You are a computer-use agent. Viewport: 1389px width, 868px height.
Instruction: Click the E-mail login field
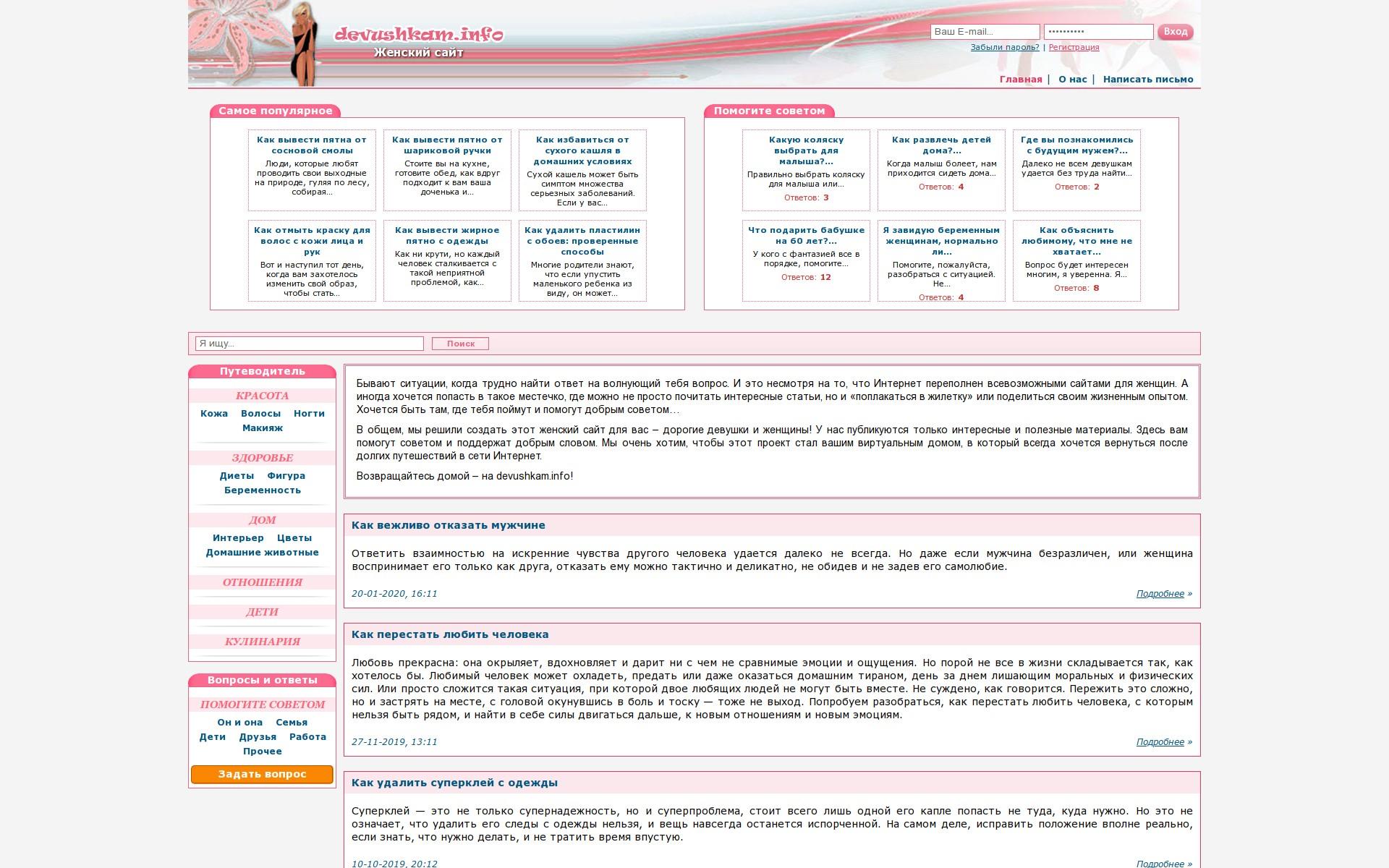985,32
